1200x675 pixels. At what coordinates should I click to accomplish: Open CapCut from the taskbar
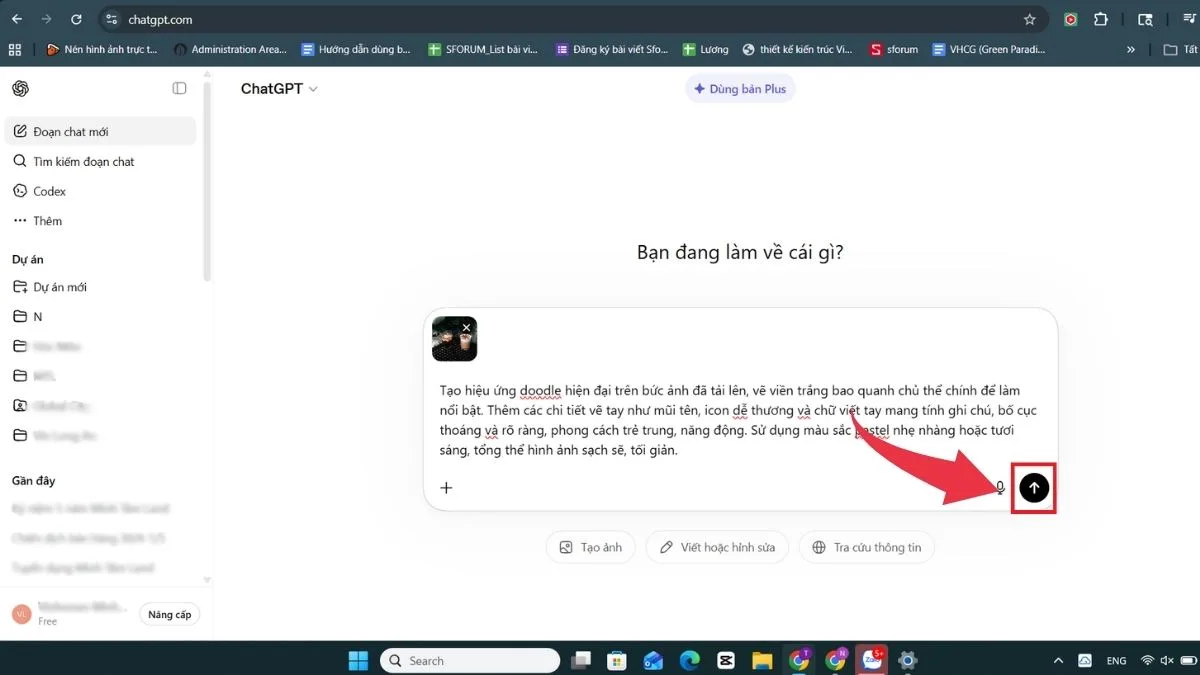(x=726, y=661)
